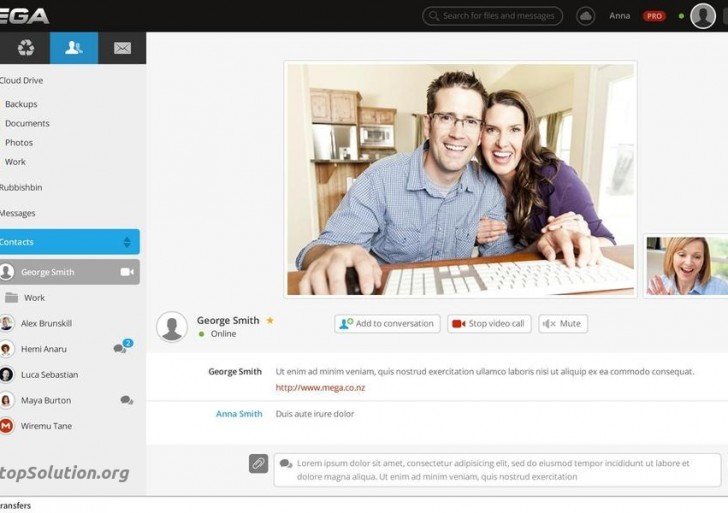Open Cloud Drive in sidebar
728x513 pixels.
pos(21,80)
